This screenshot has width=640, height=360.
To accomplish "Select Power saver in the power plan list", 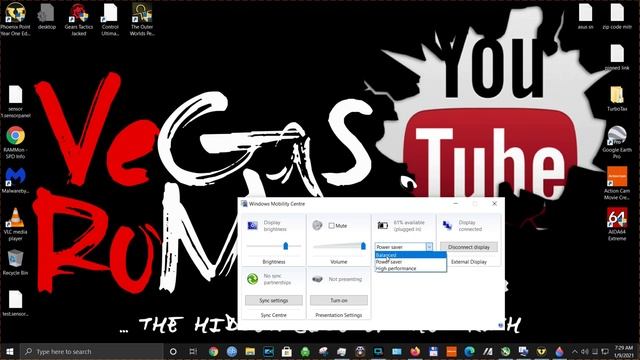I will (x=411, y=262).
